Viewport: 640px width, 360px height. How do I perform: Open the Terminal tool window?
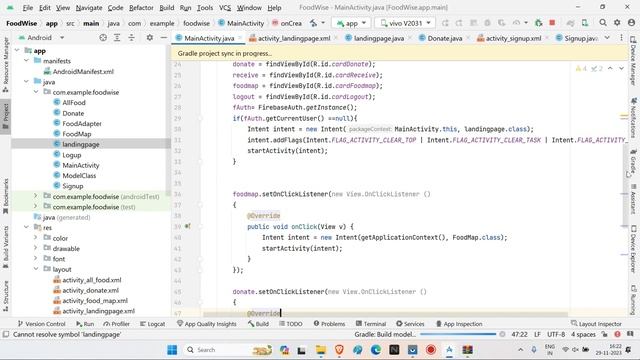[371, 324]
